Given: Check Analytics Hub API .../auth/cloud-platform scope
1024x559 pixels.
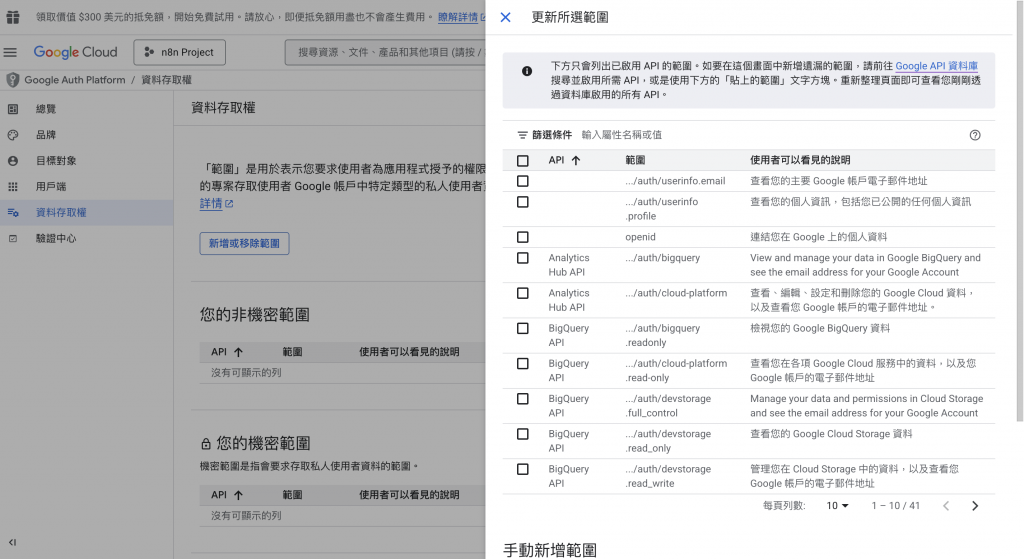Looking at the screenshot, I should [x=522, y=293].
